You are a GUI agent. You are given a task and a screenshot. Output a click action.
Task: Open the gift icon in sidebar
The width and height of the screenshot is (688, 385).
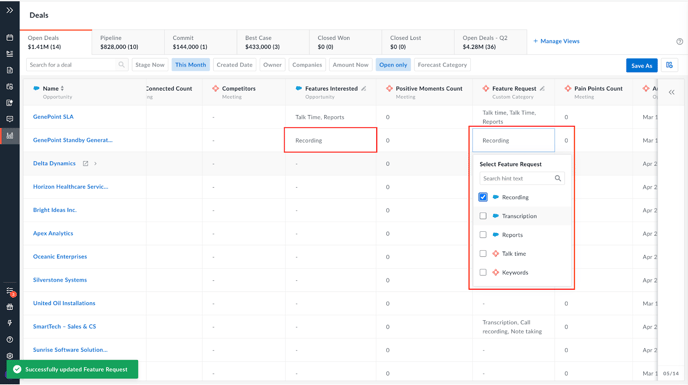coord(10,307)
